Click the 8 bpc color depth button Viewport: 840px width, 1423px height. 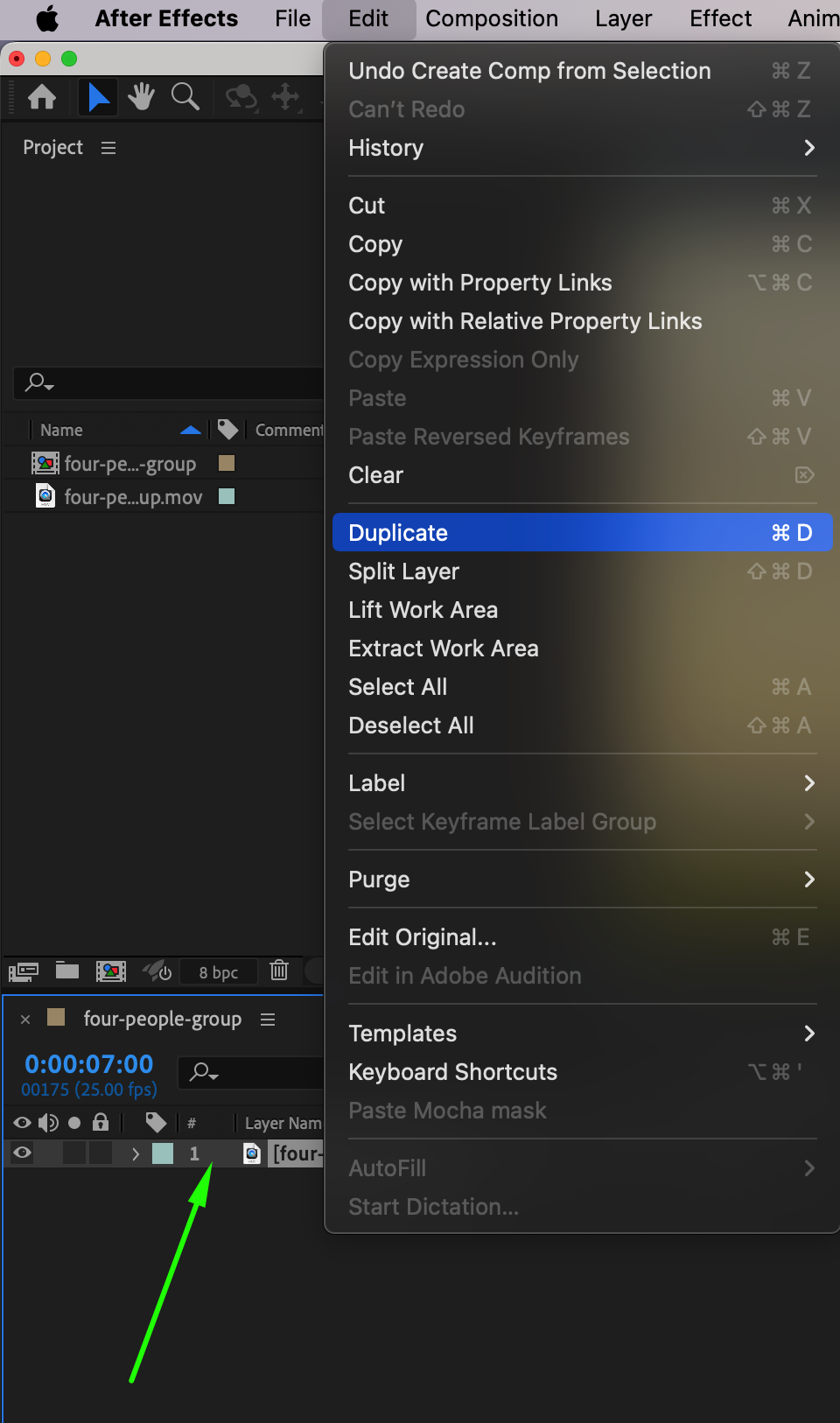pyautogui.click(x=218, y=972)
